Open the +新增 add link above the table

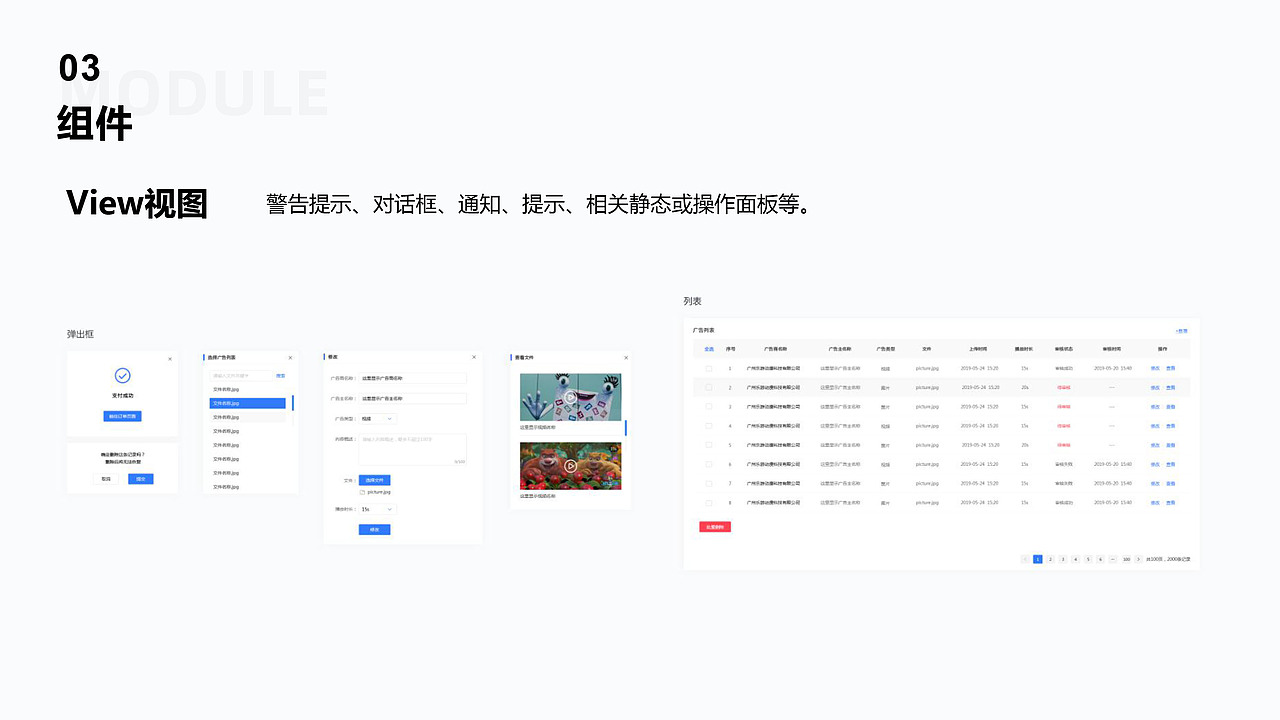[1180, 331]
